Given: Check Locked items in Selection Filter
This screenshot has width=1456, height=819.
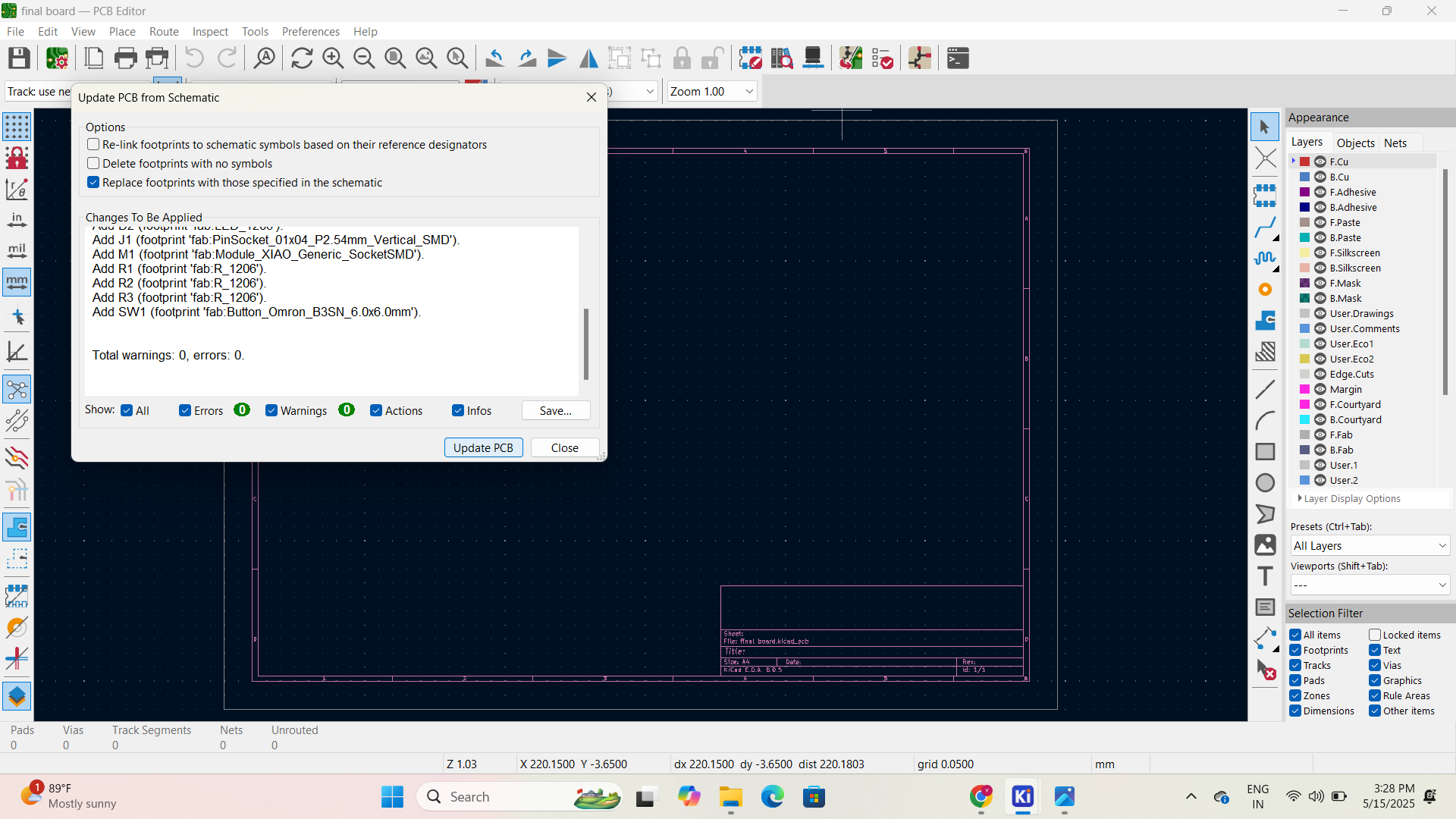Looking at the screenshot, I should [x=1375, y=635].
